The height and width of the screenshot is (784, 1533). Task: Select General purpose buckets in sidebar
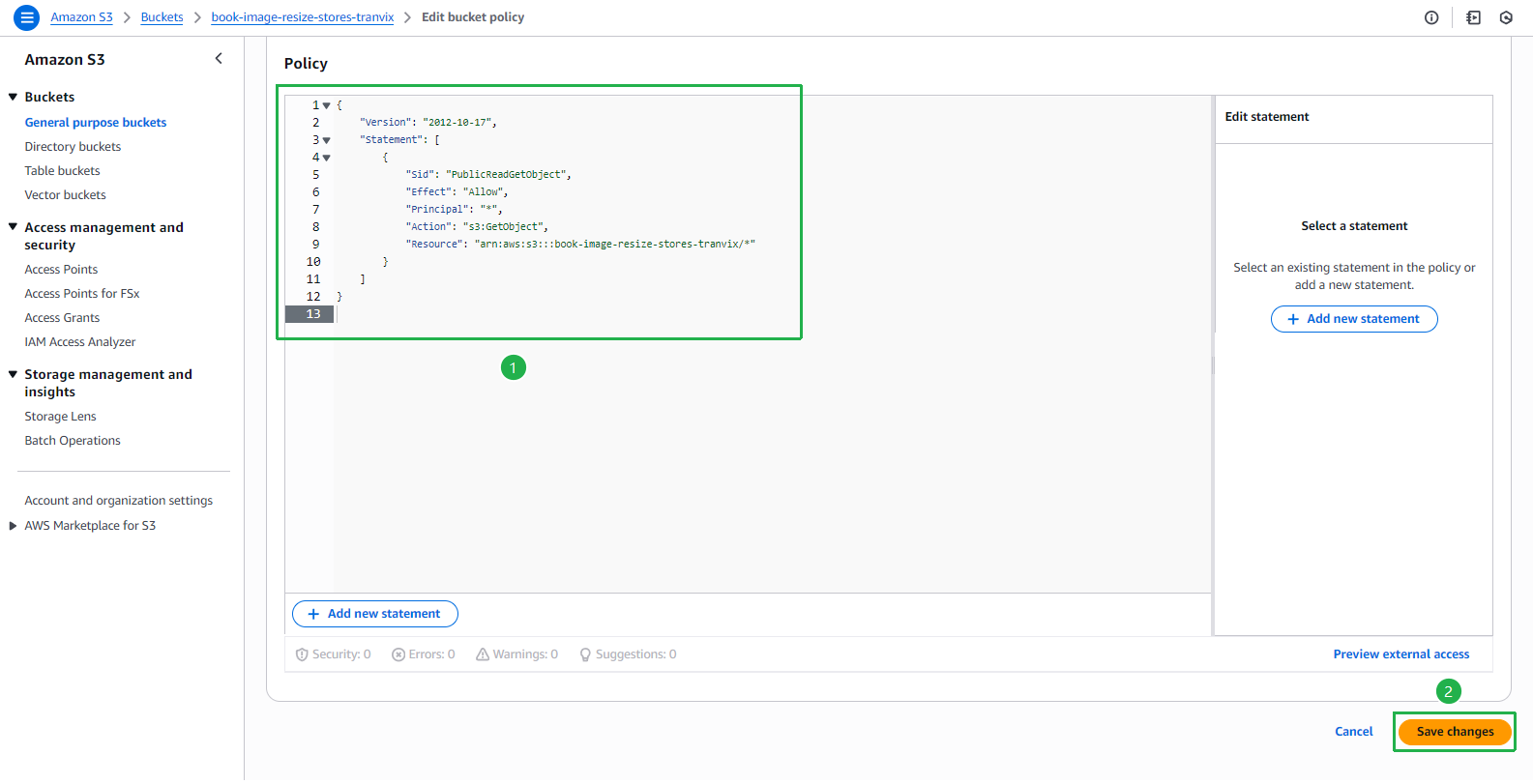click(x=96, y=123)
